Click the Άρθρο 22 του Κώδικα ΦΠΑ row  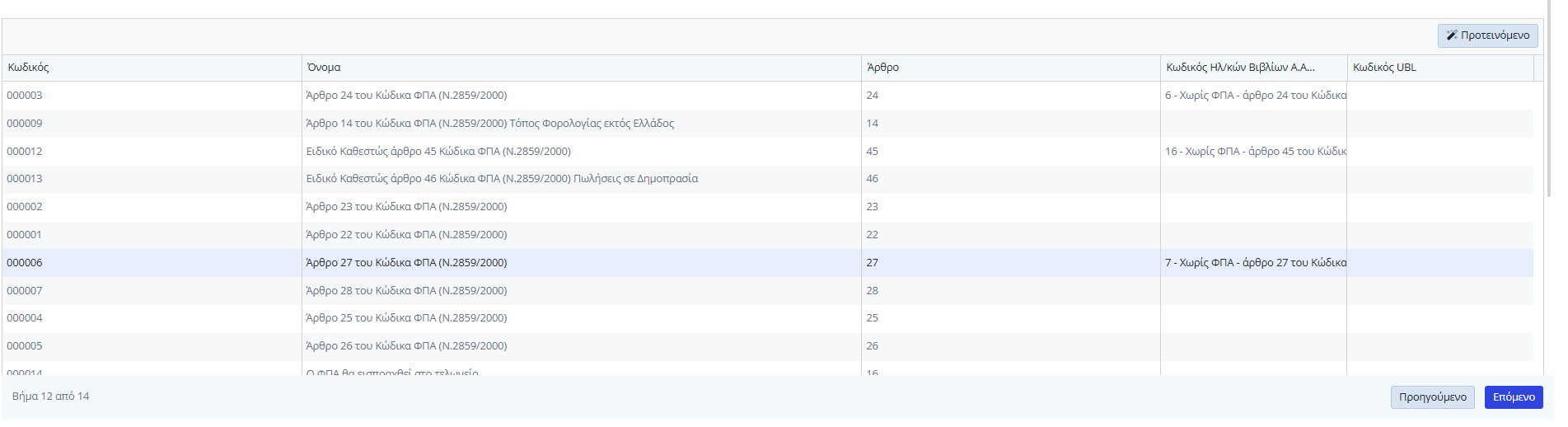tap(406, 235)
